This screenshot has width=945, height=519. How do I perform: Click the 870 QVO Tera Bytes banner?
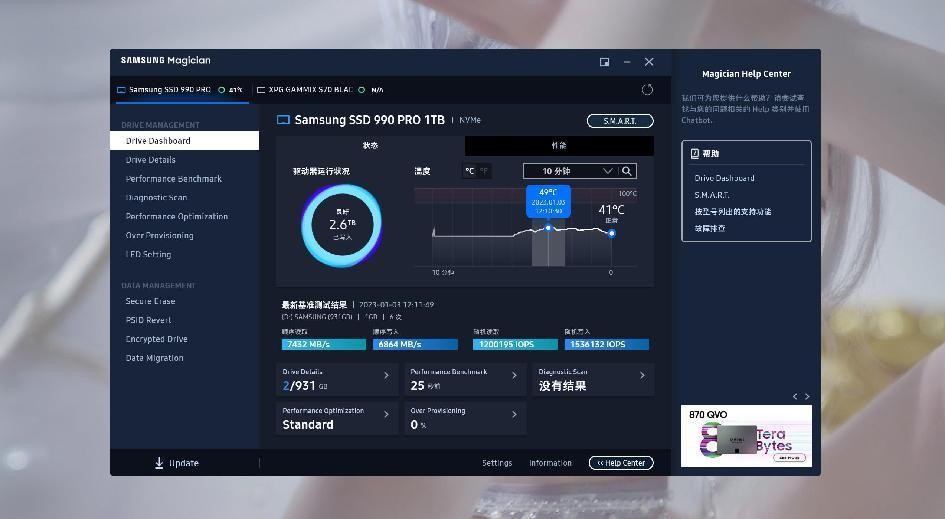point(746,436)
